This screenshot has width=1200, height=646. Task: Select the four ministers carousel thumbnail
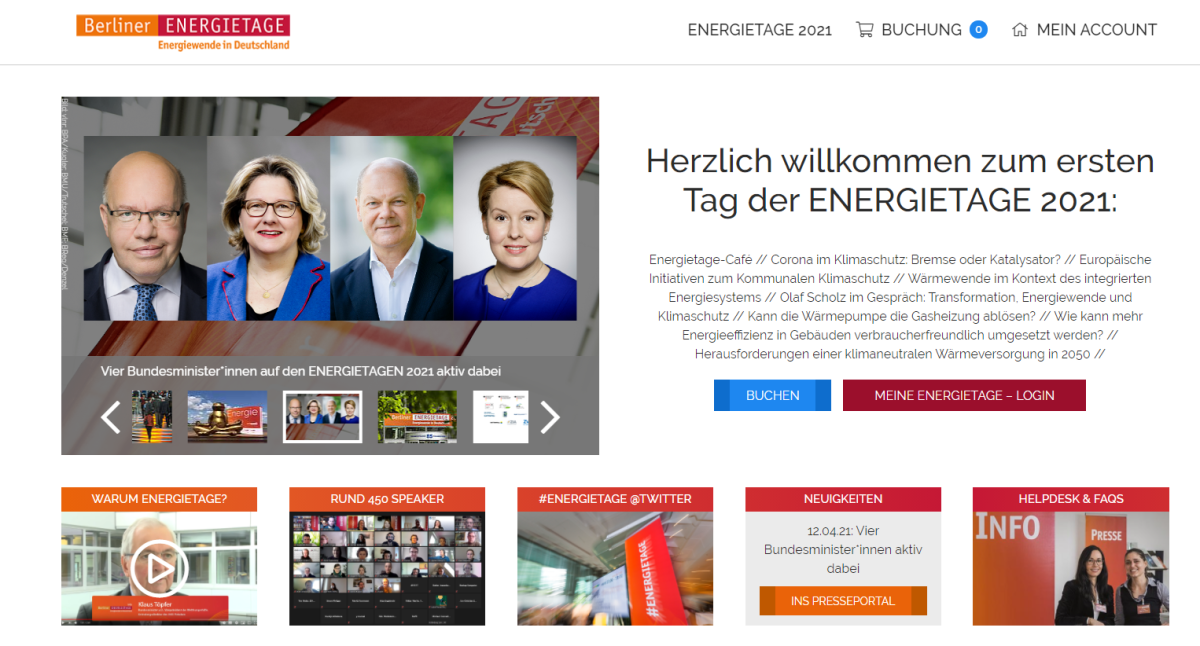coord(322,417)
